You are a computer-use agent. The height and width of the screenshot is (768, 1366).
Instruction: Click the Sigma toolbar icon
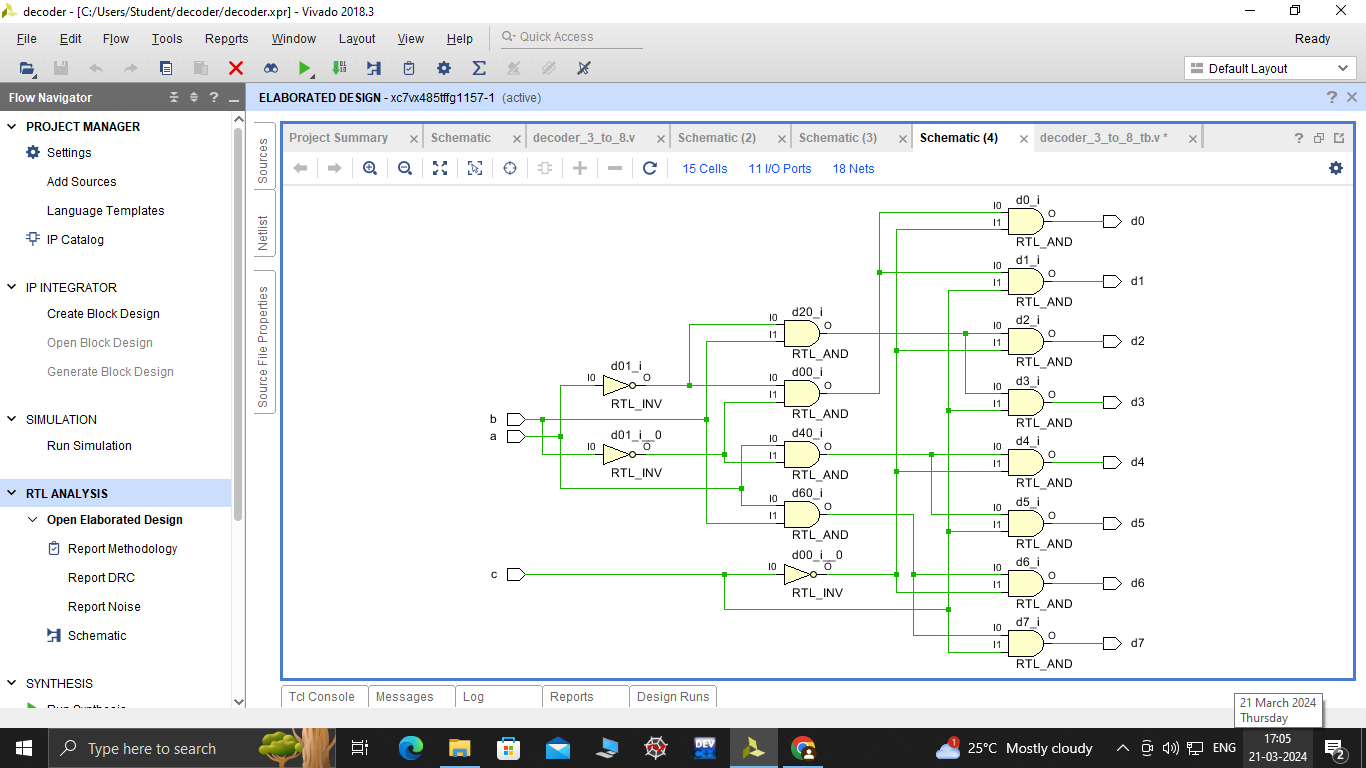479,68
